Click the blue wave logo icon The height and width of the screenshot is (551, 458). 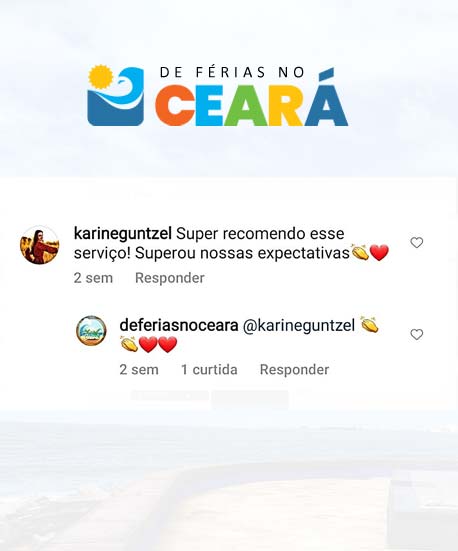116,97
